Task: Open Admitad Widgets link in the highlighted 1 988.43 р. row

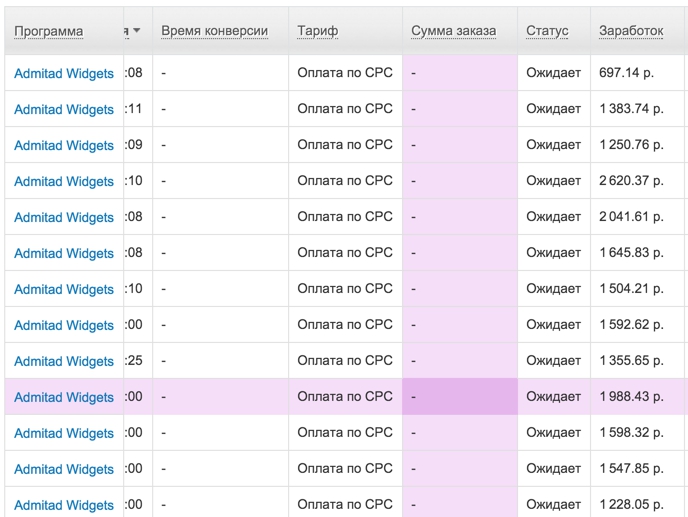Action: click(64, 397)
